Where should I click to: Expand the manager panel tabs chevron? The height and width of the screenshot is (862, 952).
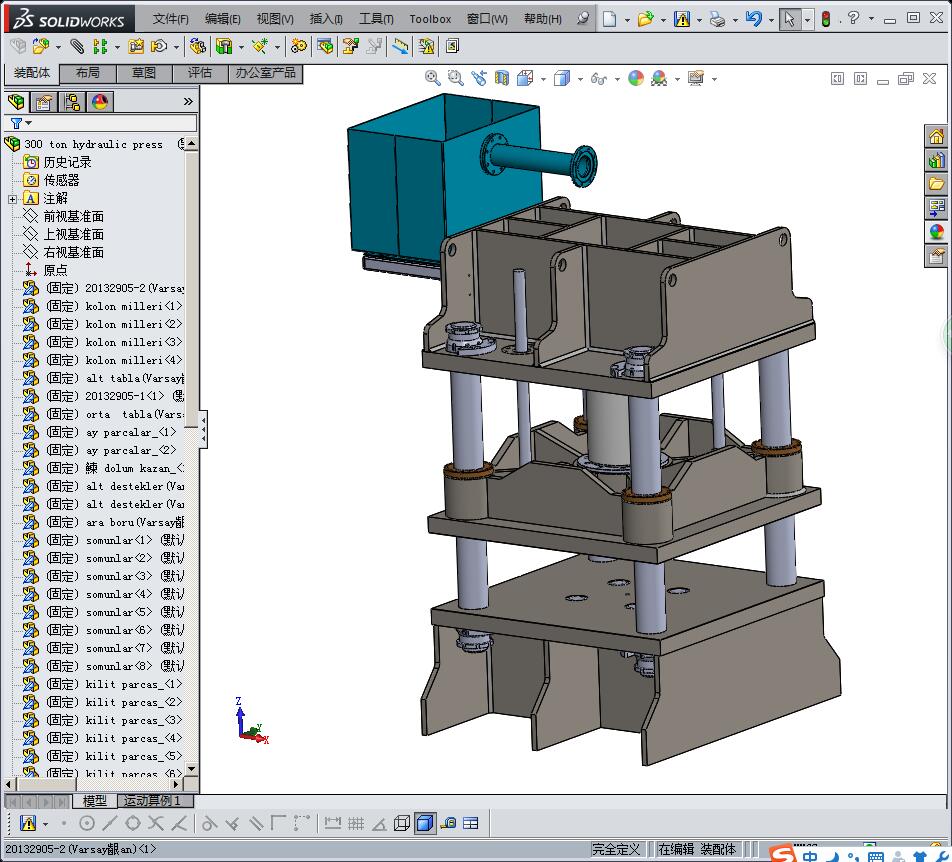pos(188,102)
